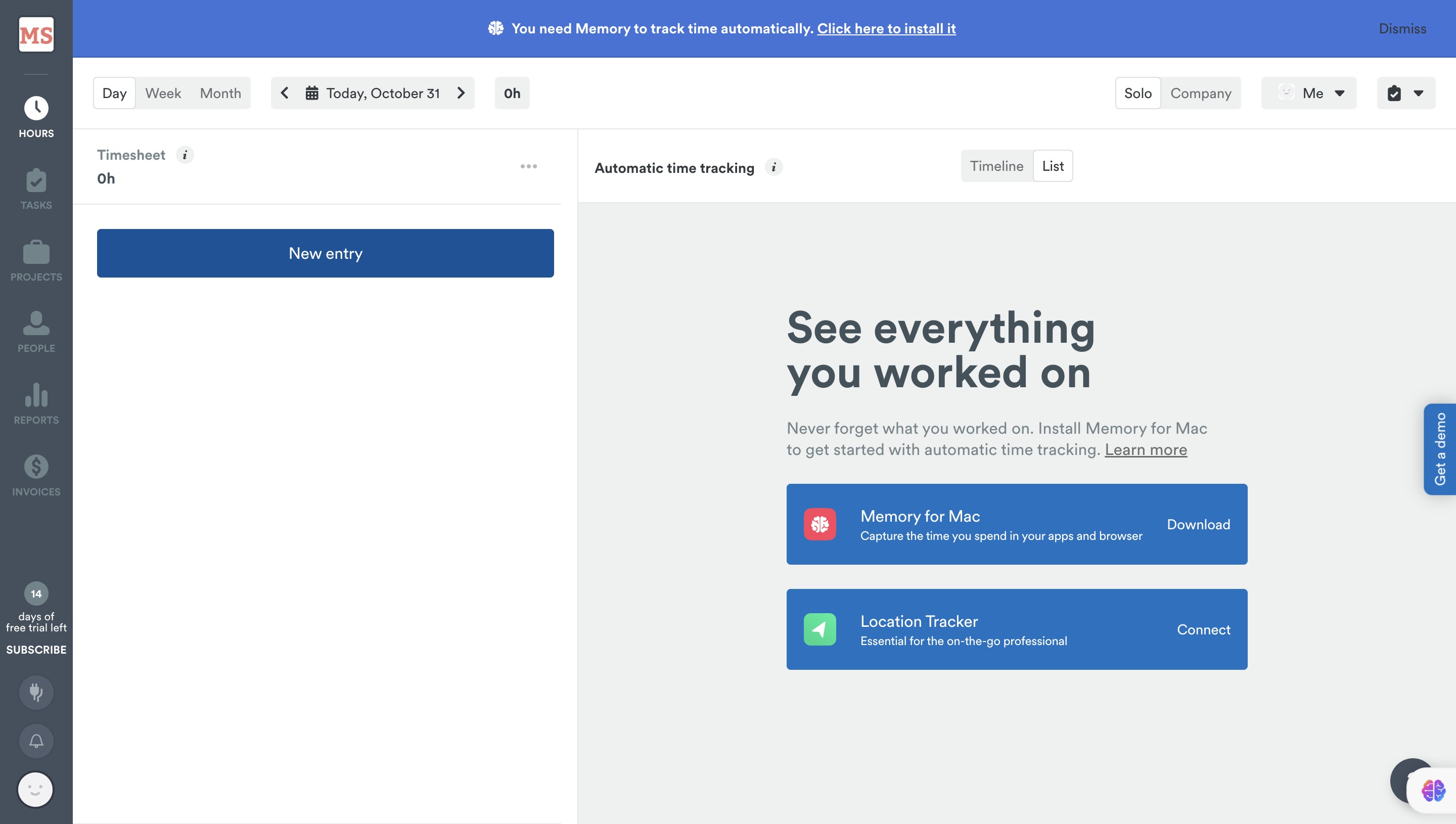Switch tracking view to Timeline
This screenshot has height=824, width=1456.
coord(996,166)
